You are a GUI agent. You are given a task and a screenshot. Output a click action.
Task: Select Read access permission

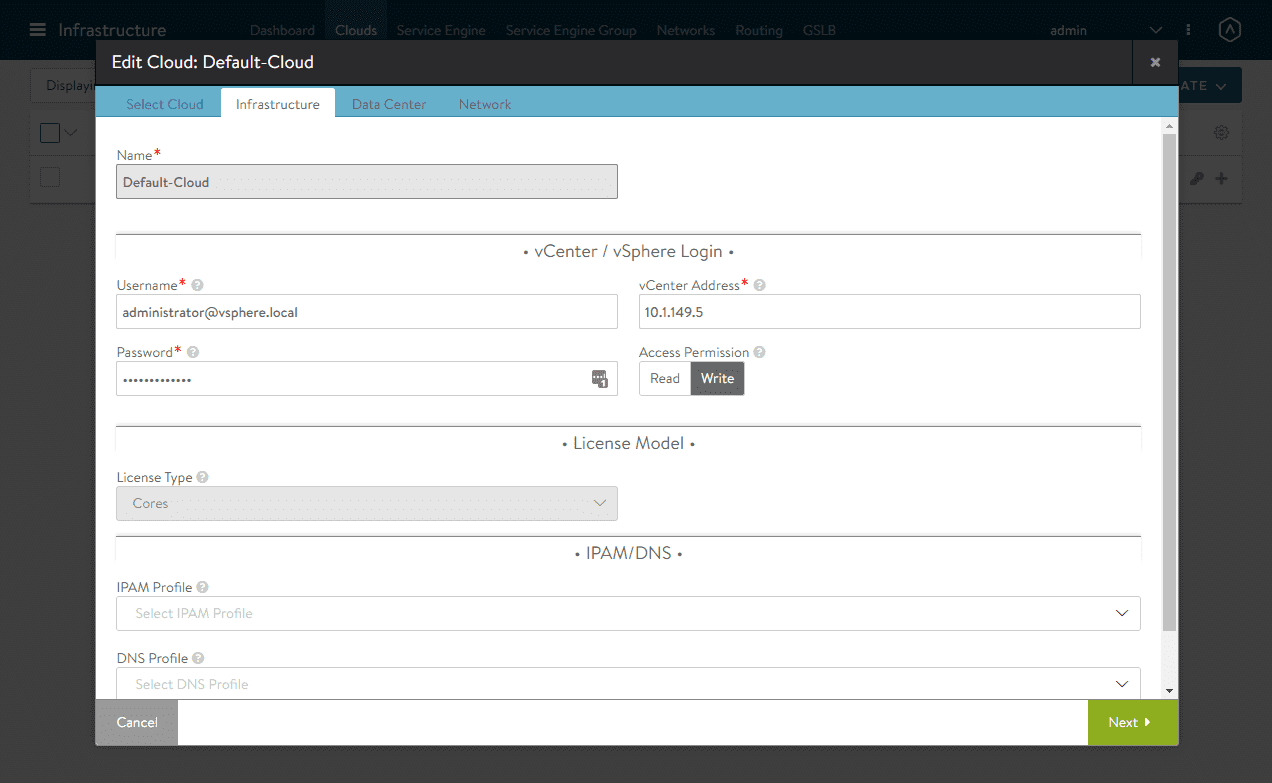pyautogui.click(x=665, y=379)
